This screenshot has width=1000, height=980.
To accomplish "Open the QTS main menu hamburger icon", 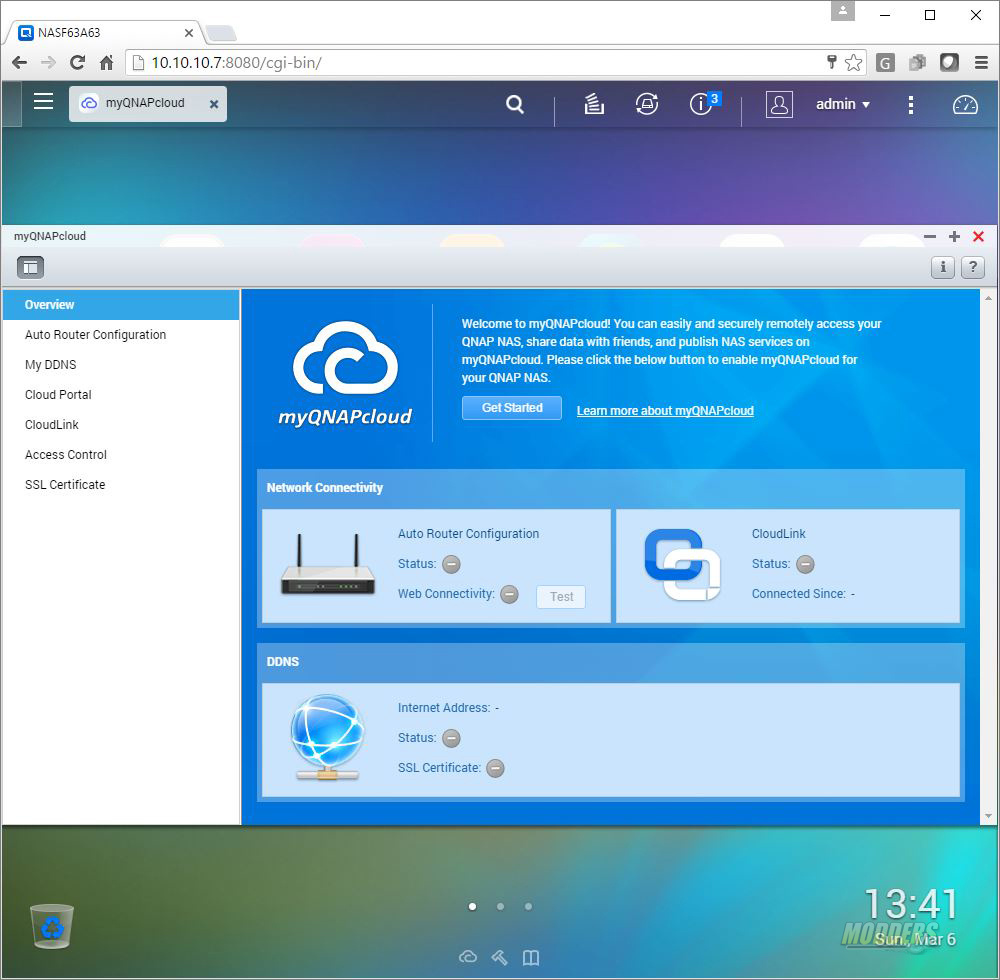I will click(x=43, y=102).
